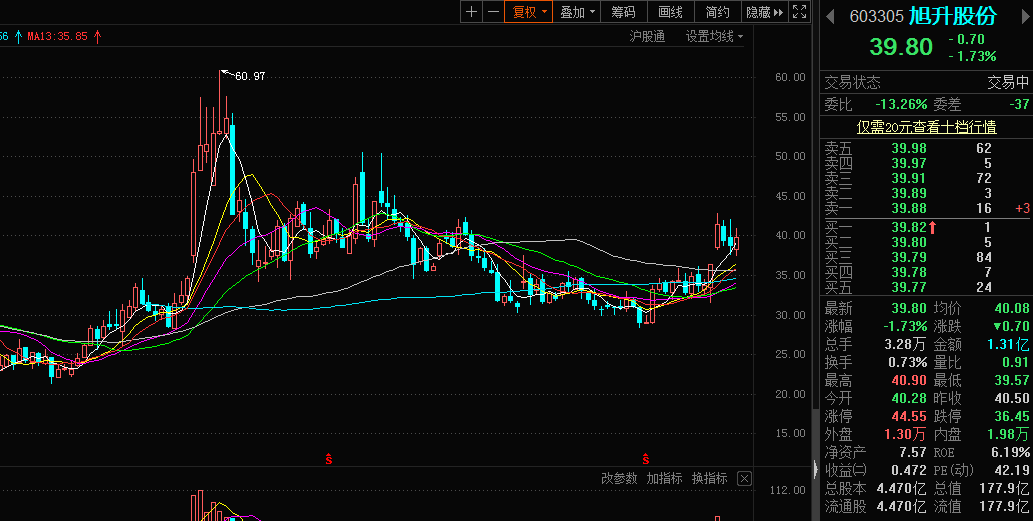Click 改参数 to modify indicator parameters
The width and height of the screenshot is (1033, 521).
[619, 479]
